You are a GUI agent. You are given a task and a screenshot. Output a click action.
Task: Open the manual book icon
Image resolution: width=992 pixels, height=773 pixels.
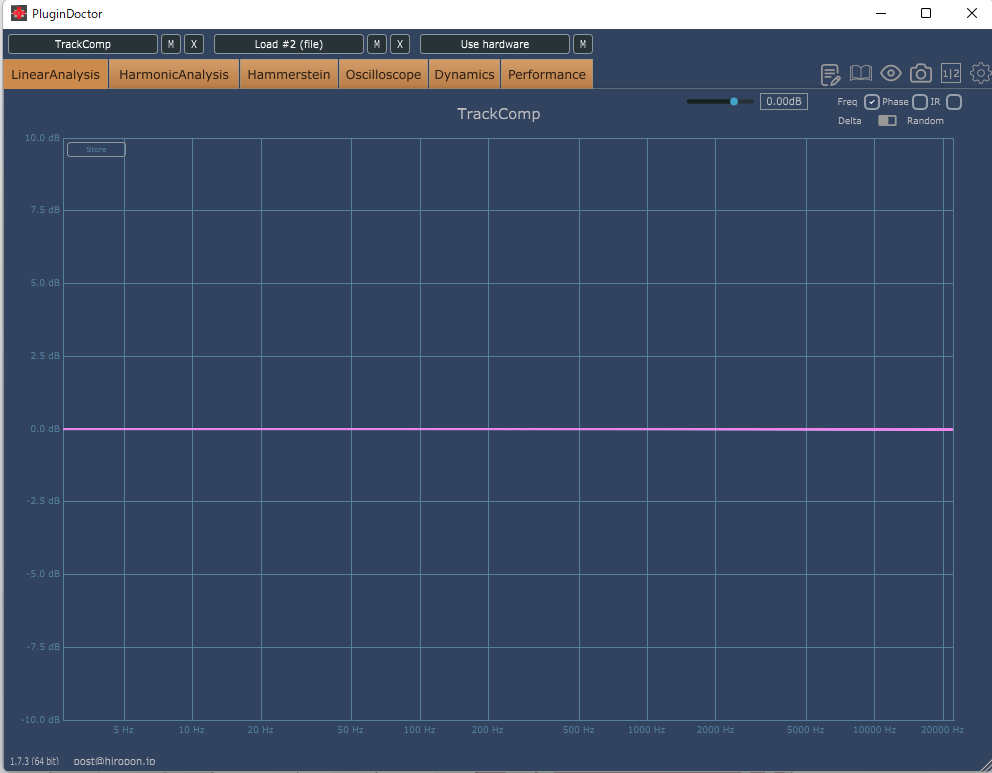coord(860,73)
